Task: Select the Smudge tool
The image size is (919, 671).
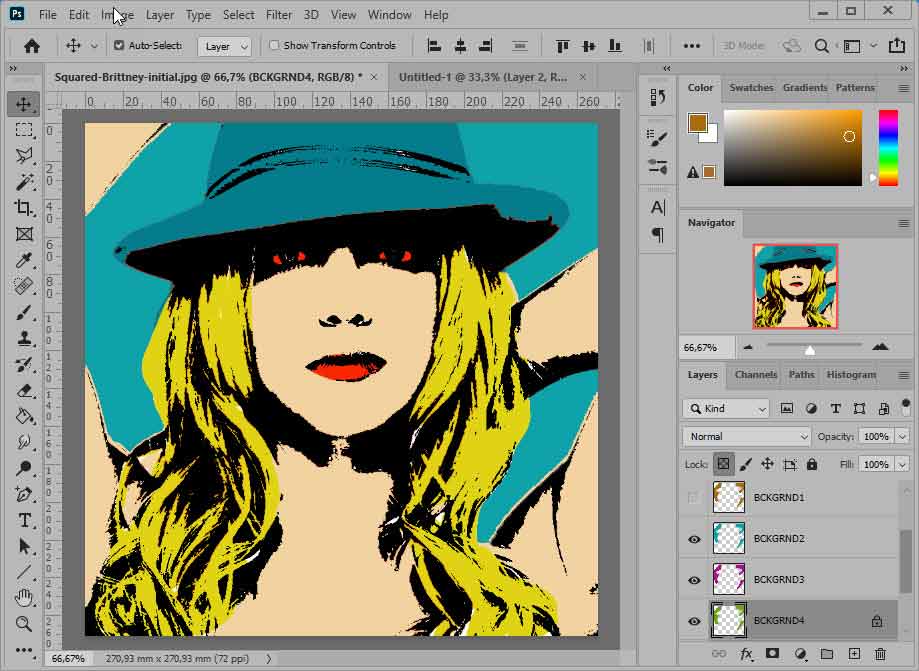Action: coord(24,442)
